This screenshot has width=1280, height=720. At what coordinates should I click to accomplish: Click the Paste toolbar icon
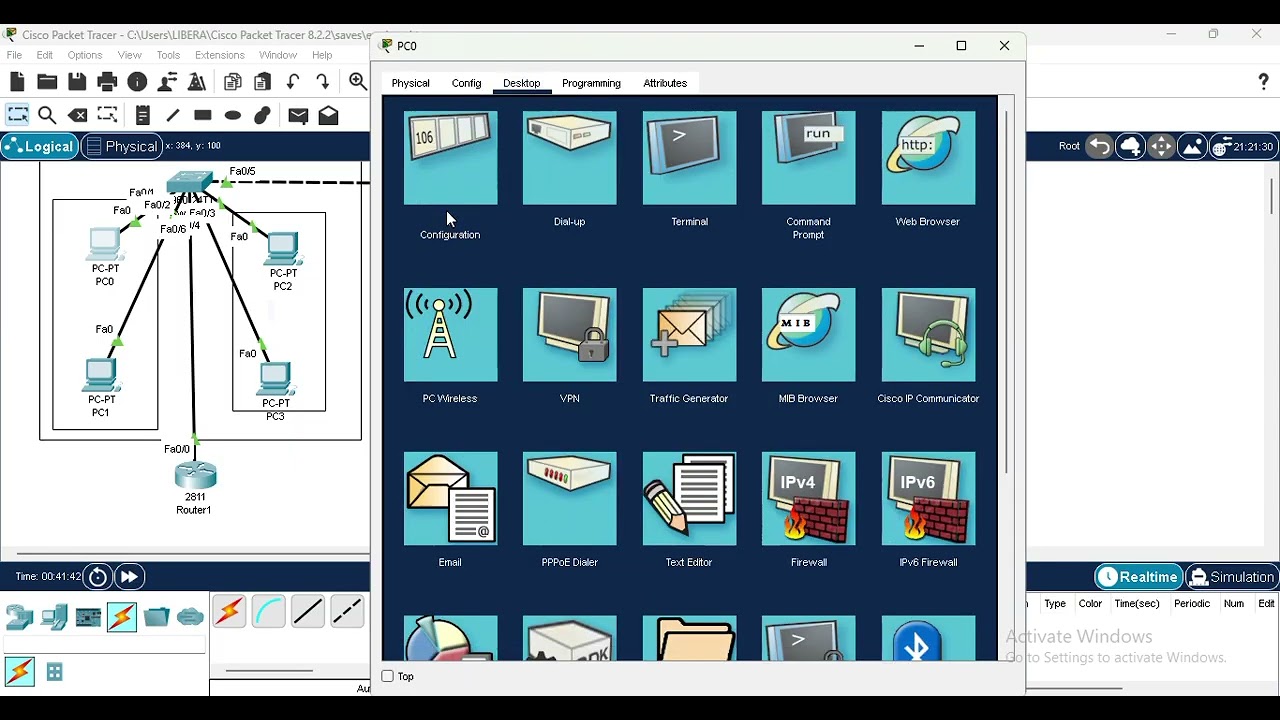pyautogui.click(x=263, y=82)
